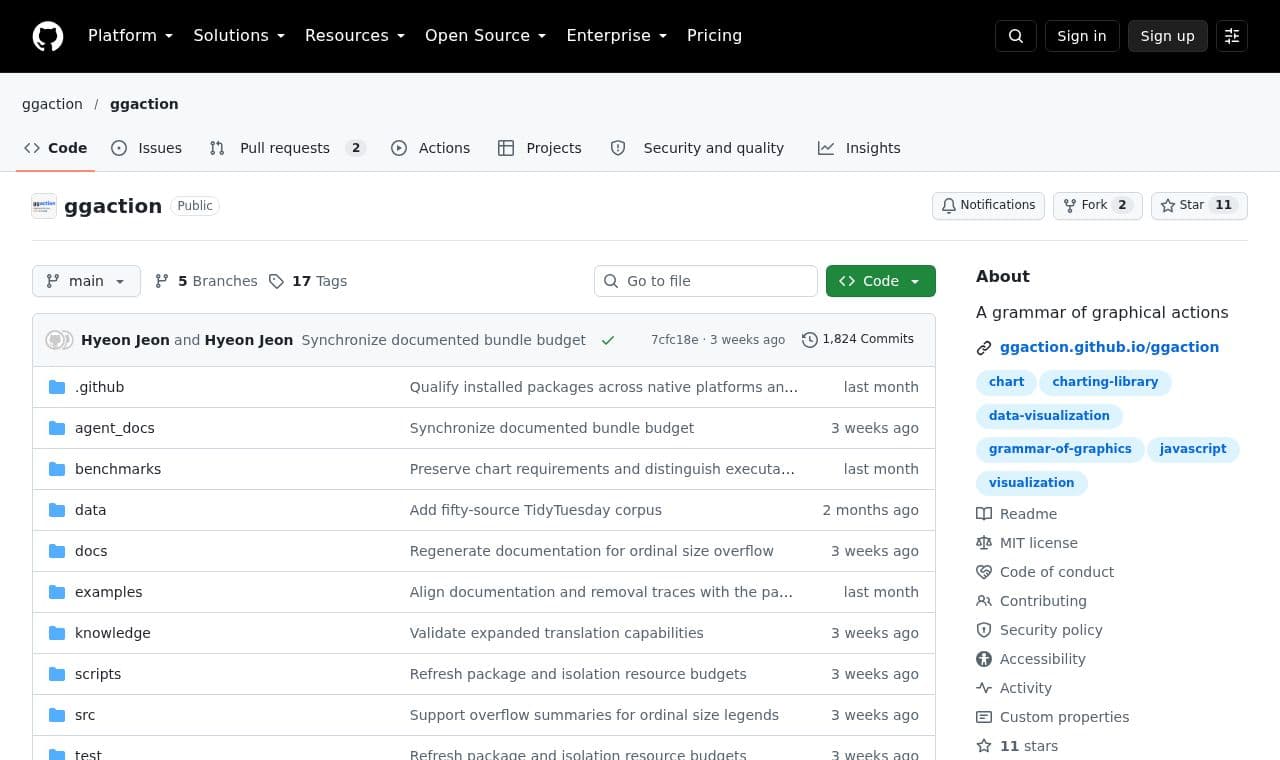Image resolution: width=1280 pixels, height=760 pixels.
Task: Click the scripts folder icon
Action: pyautogui.click(x=57, y=674)
